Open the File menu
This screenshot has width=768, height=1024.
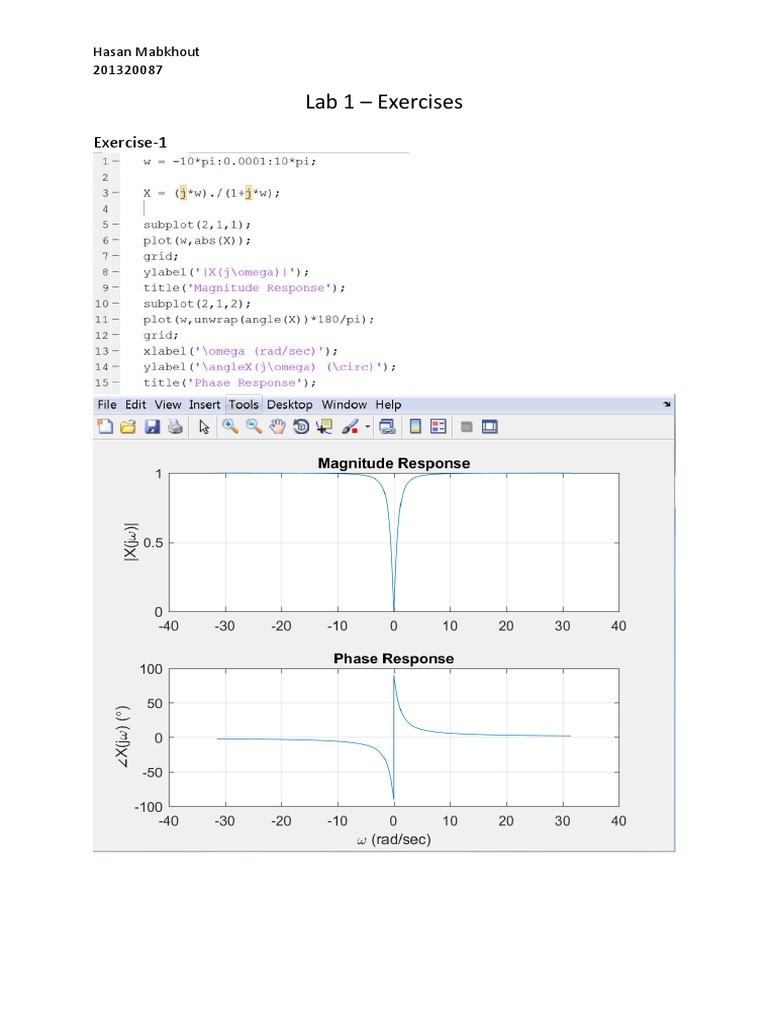[x=107, y=404]
